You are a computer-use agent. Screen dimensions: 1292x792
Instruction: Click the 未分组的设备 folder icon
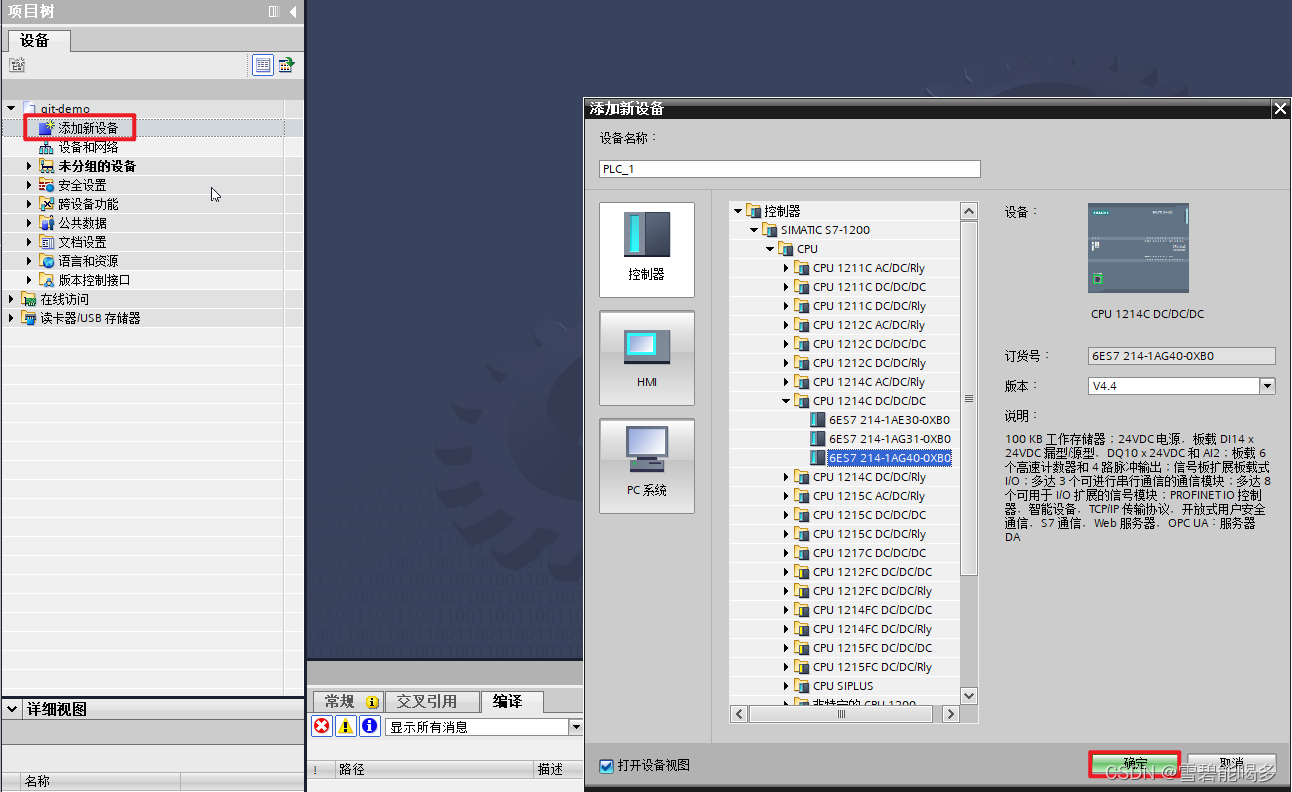46,166
